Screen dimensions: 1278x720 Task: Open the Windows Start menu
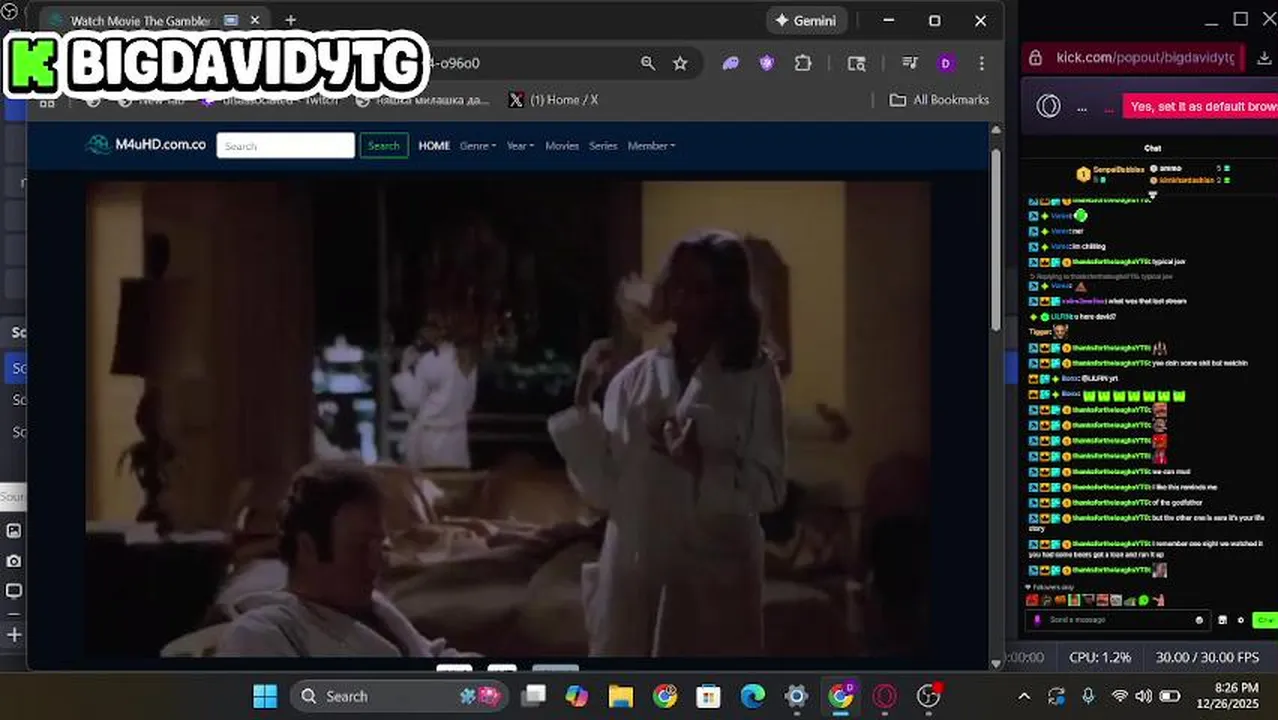(x=265, y=696)
